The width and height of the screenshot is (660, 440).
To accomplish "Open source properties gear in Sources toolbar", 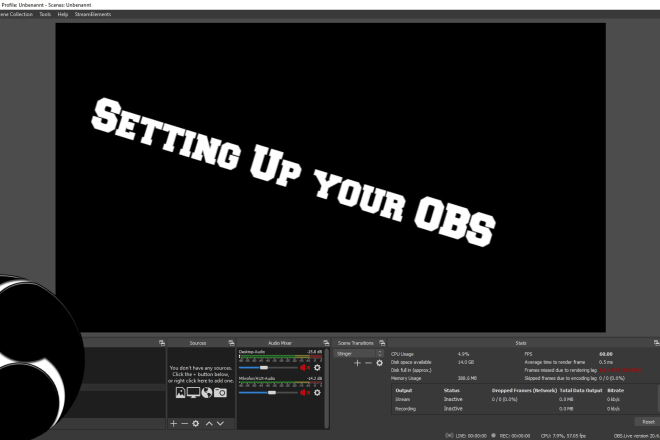I will [x=196, y=423].
